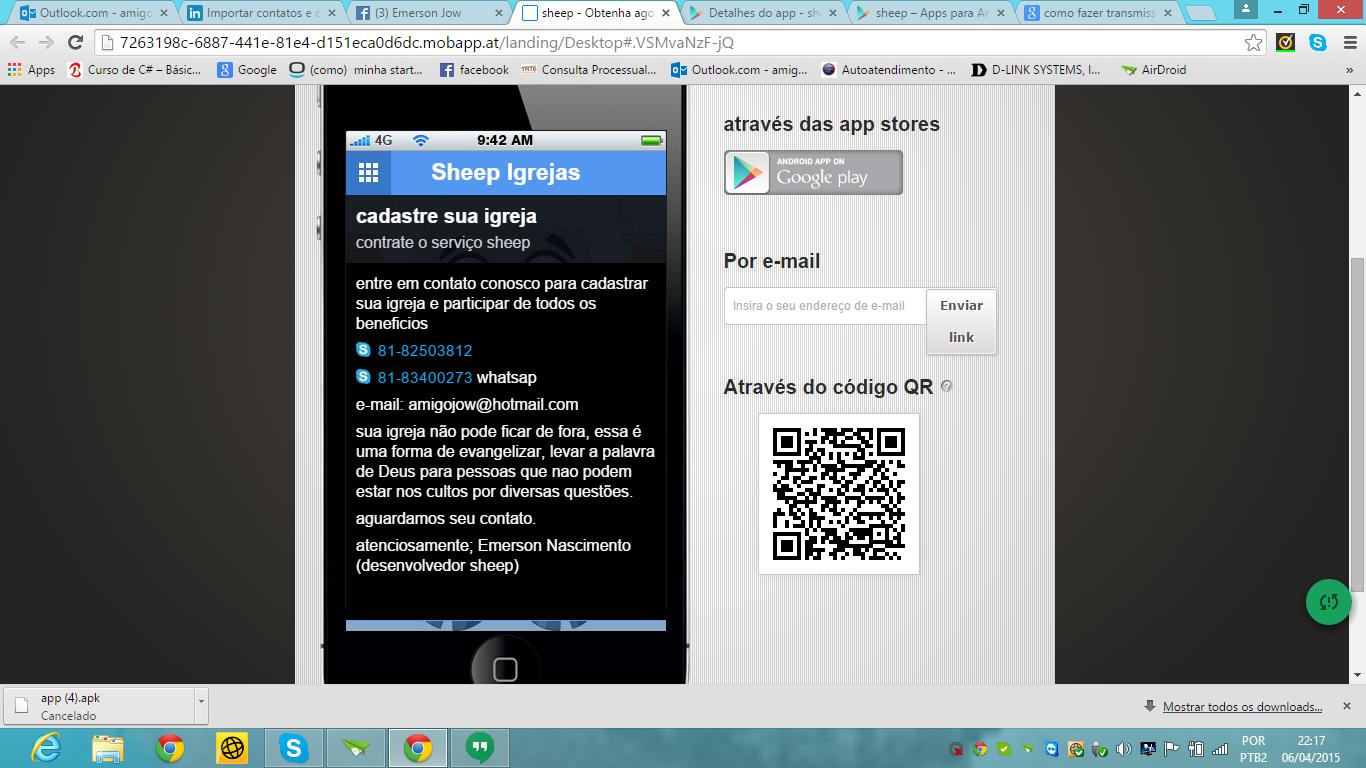Open the 'Detalhes do app' tab
1366x768 pixels.
762,14
